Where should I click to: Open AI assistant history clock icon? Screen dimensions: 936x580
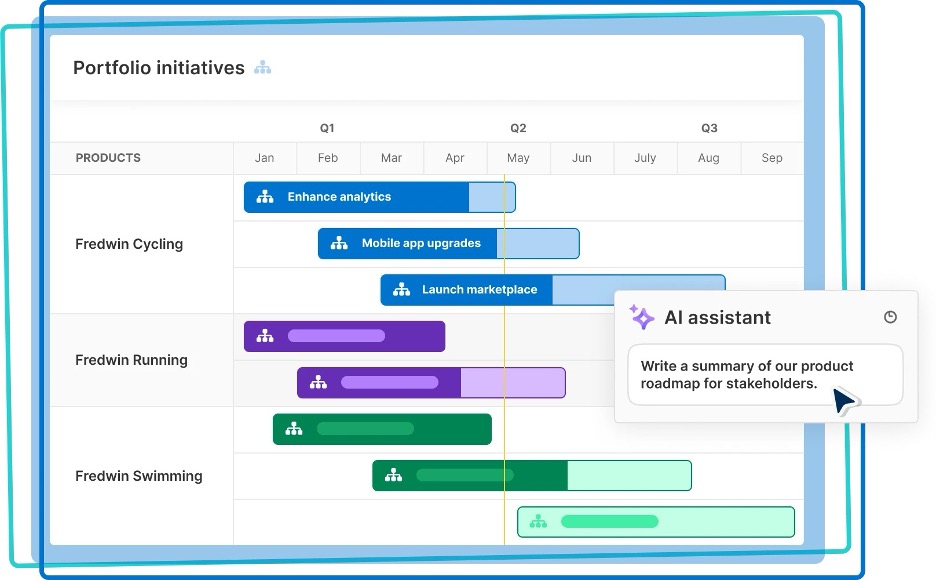point(890,317)
